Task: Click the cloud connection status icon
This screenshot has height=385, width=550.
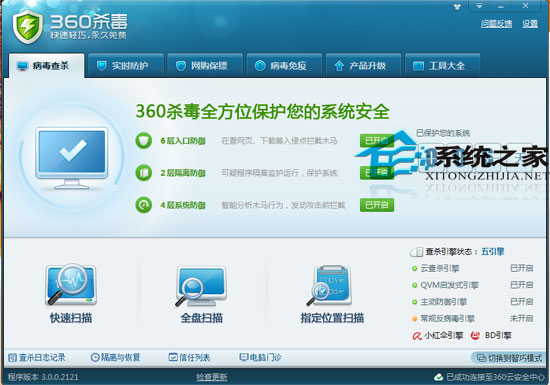Action: click(x=438, y=377)
